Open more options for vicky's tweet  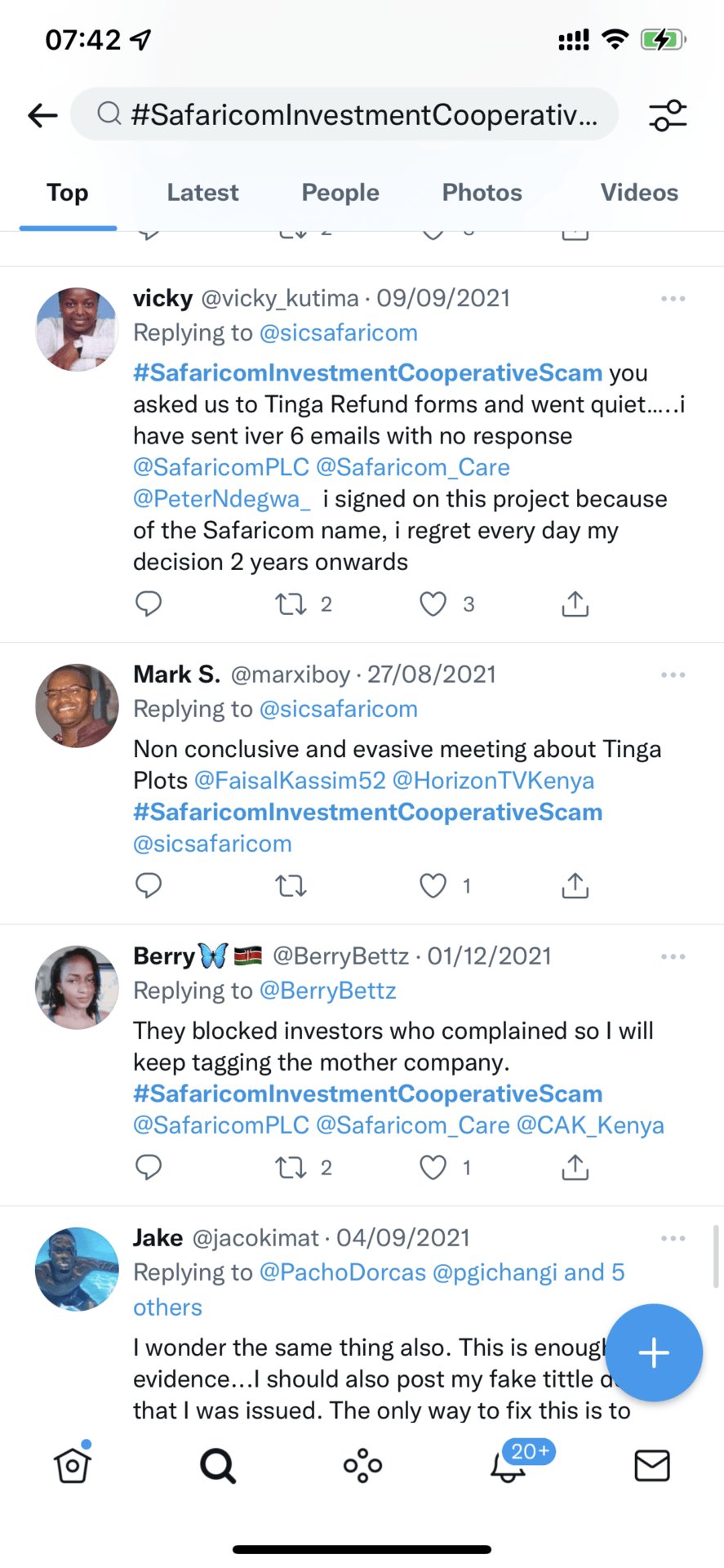673,299
